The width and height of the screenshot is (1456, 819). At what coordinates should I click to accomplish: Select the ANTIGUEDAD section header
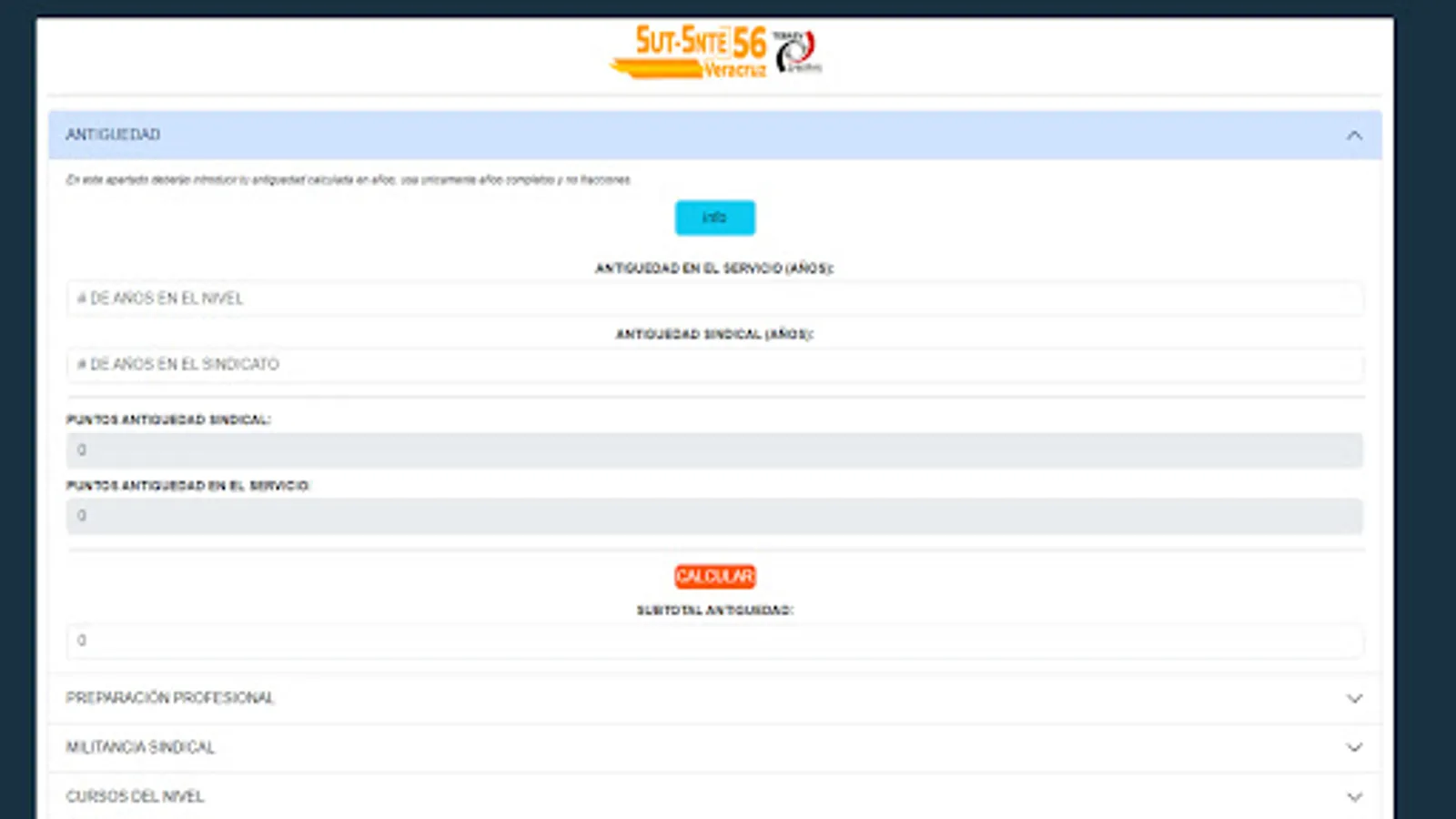pos(115,135)
